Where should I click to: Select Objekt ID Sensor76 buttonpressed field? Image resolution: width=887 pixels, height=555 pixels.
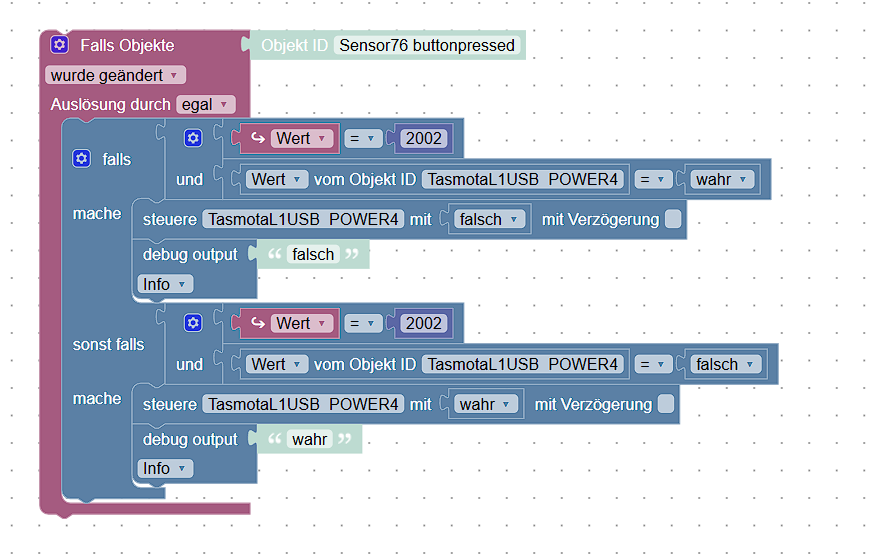coord(427,45)
